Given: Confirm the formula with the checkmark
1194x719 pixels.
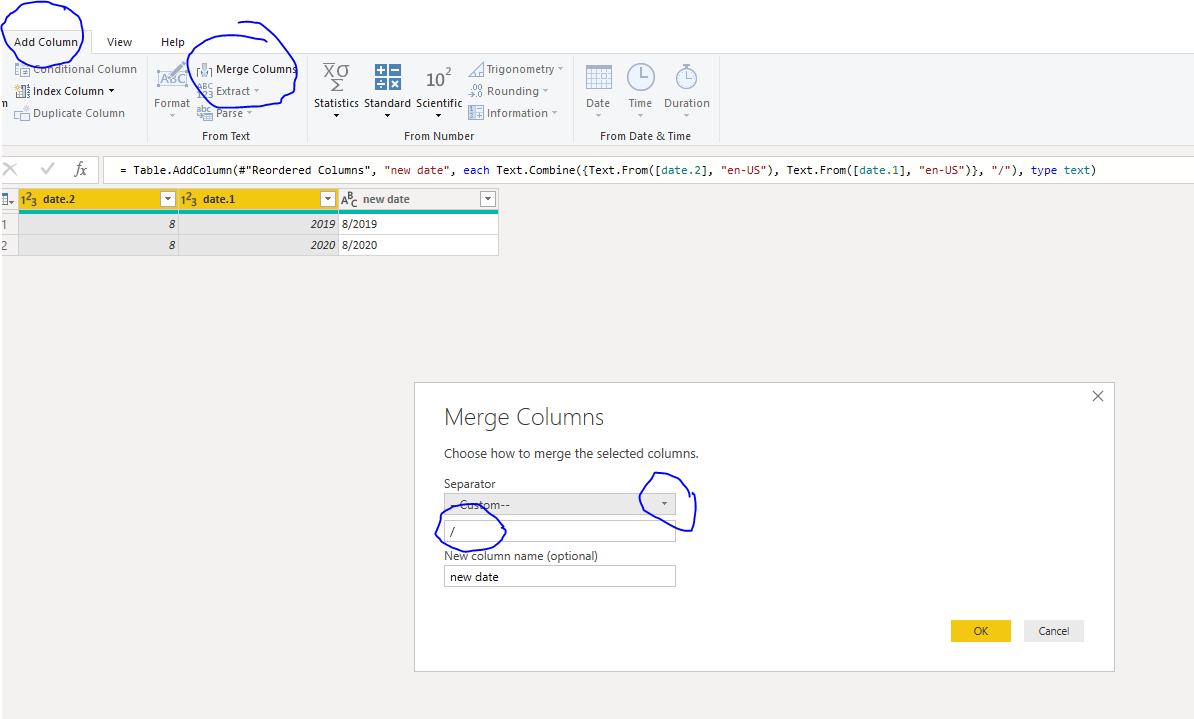Looking at the screenshot, I should point(47,169).
